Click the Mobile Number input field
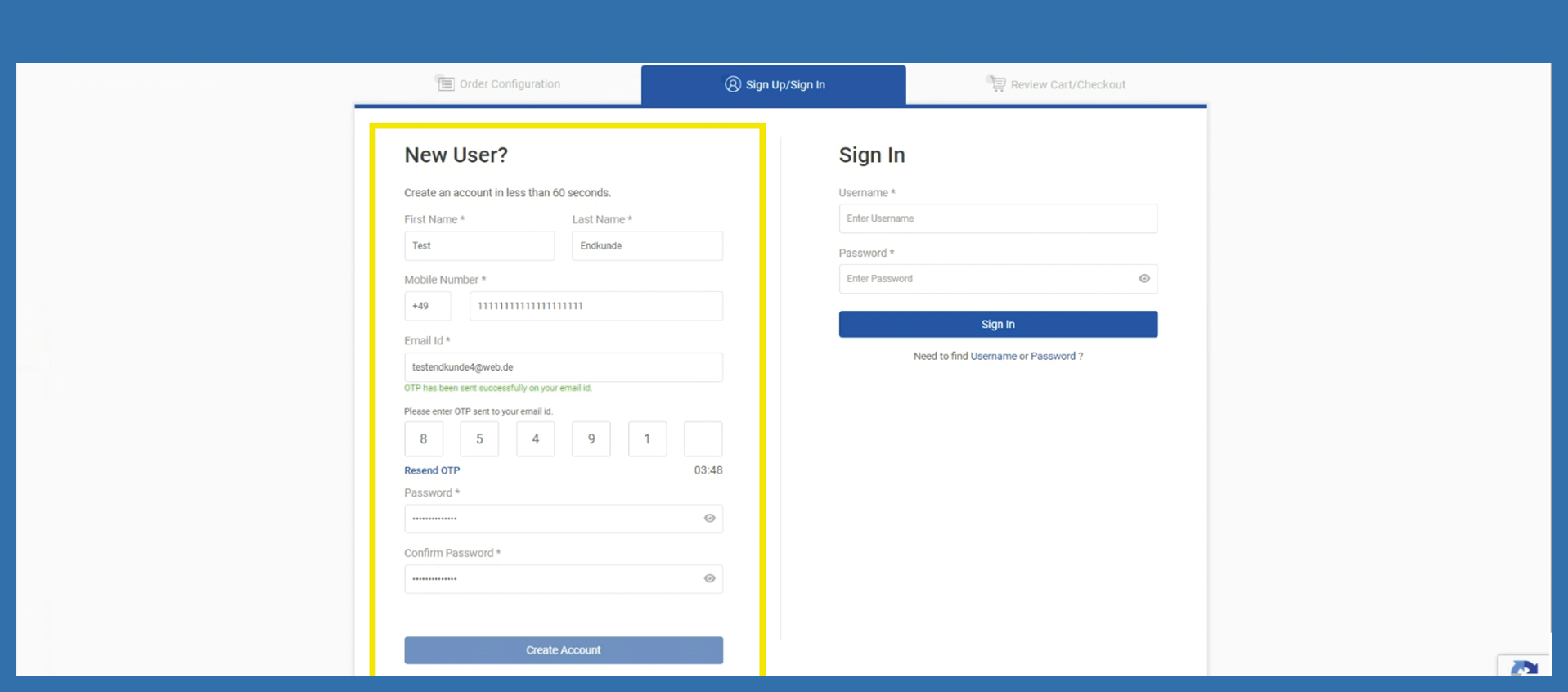The width and height of the screenshot is (1568, 692). (x=595, y=306)
